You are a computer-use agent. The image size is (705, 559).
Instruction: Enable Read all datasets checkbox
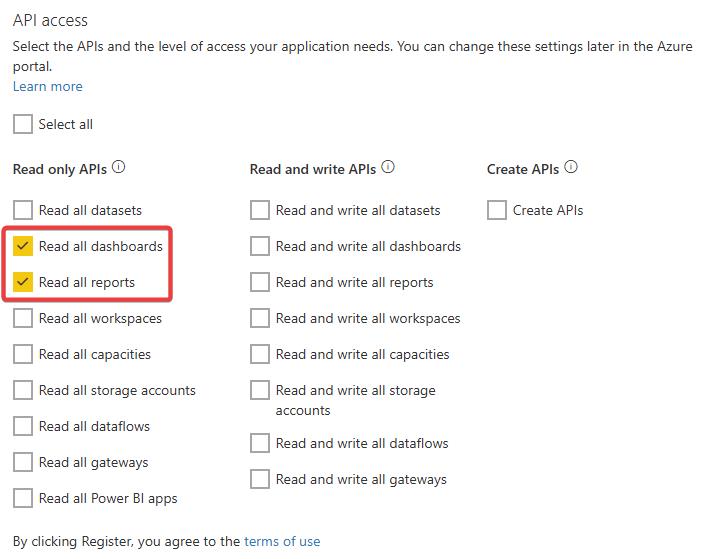pyautogui.click(x=23, y=210)
